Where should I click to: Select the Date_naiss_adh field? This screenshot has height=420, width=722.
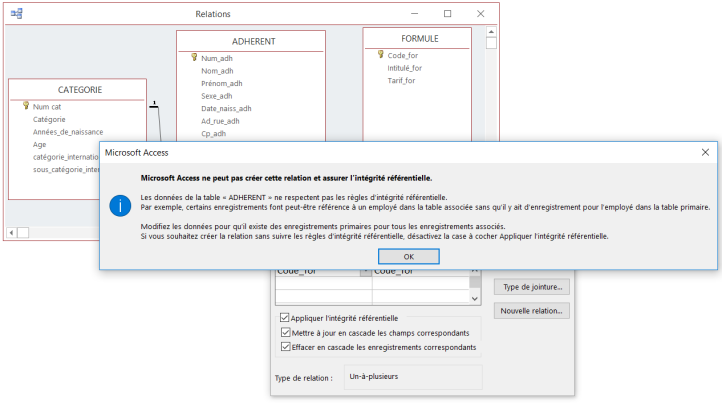click(226, 108)
